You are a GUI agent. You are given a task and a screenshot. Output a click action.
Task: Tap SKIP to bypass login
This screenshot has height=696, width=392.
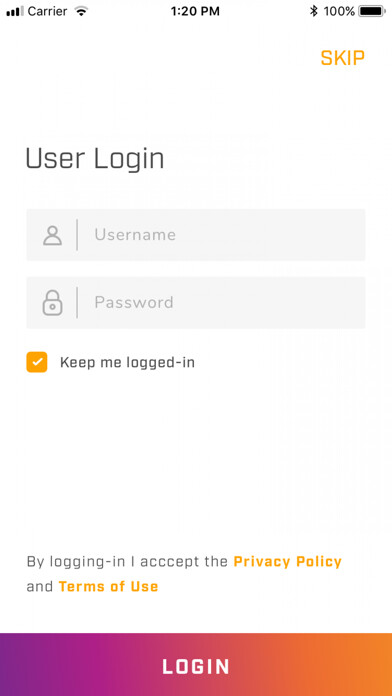[343, 58]
